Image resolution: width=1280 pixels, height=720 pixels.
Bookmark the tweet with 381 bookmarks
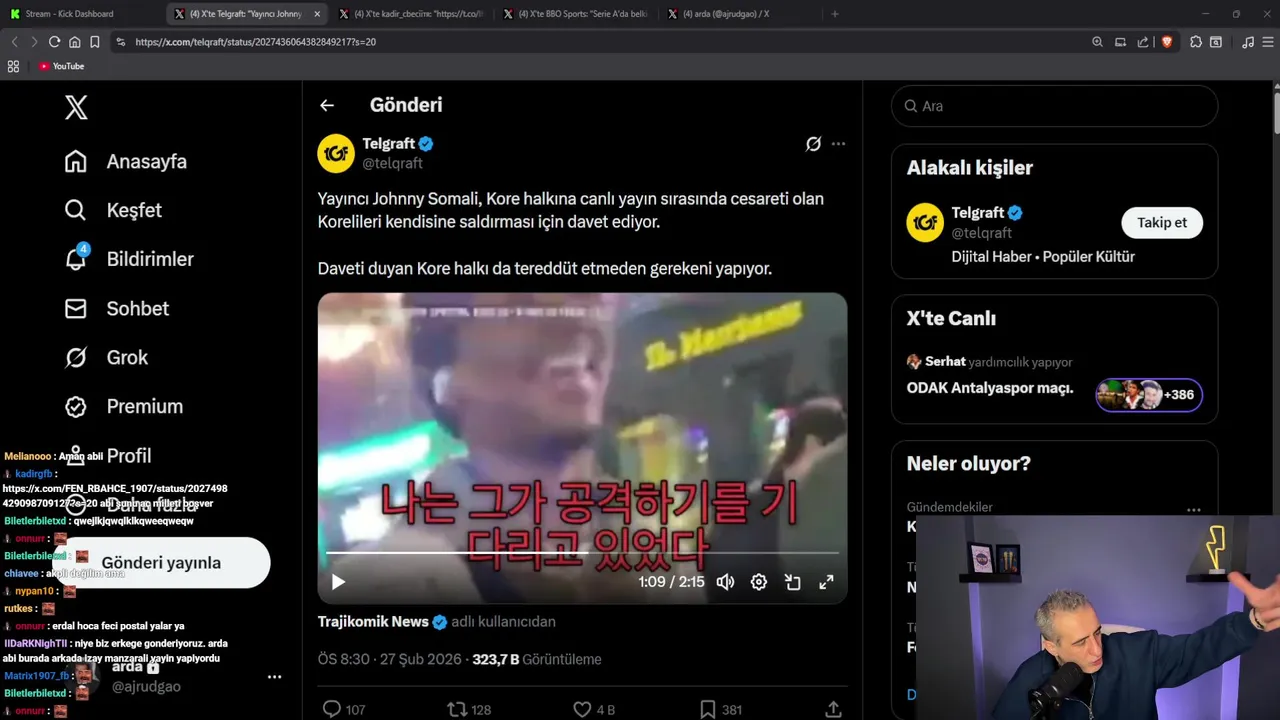point(720,710)
